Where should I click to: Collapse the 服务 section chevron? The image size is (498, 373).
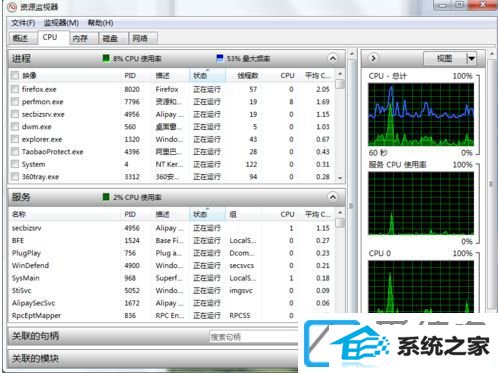(332, 197)
